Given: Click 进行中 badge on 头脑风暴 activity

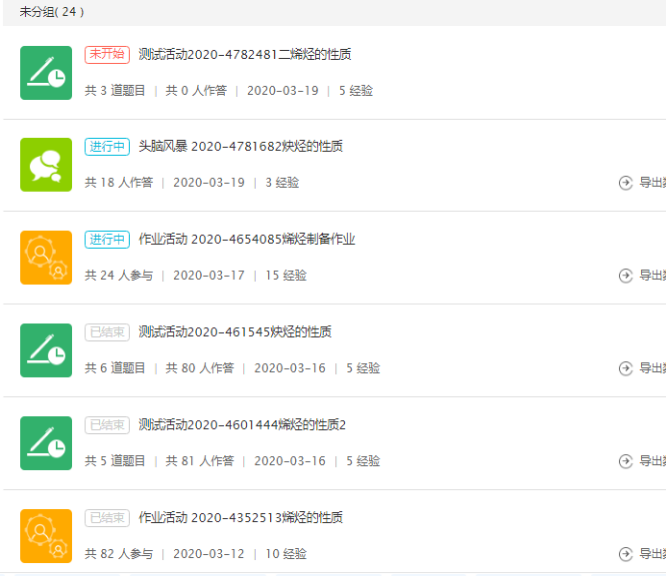Looking at the screenshot, I should tap(107, 147).
